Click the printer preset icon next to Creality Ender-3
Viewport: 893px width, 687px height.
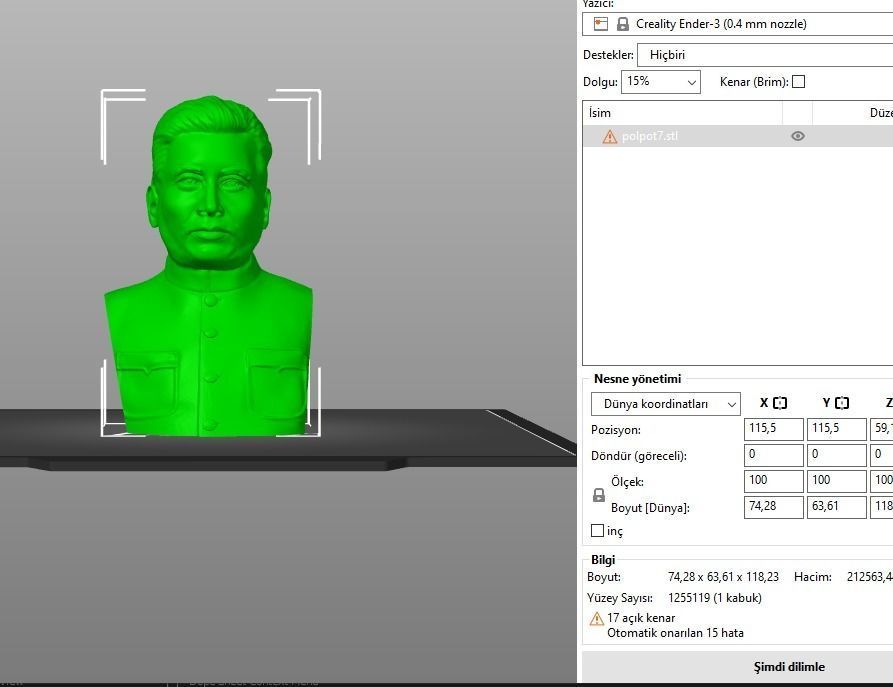coord(600,24)
